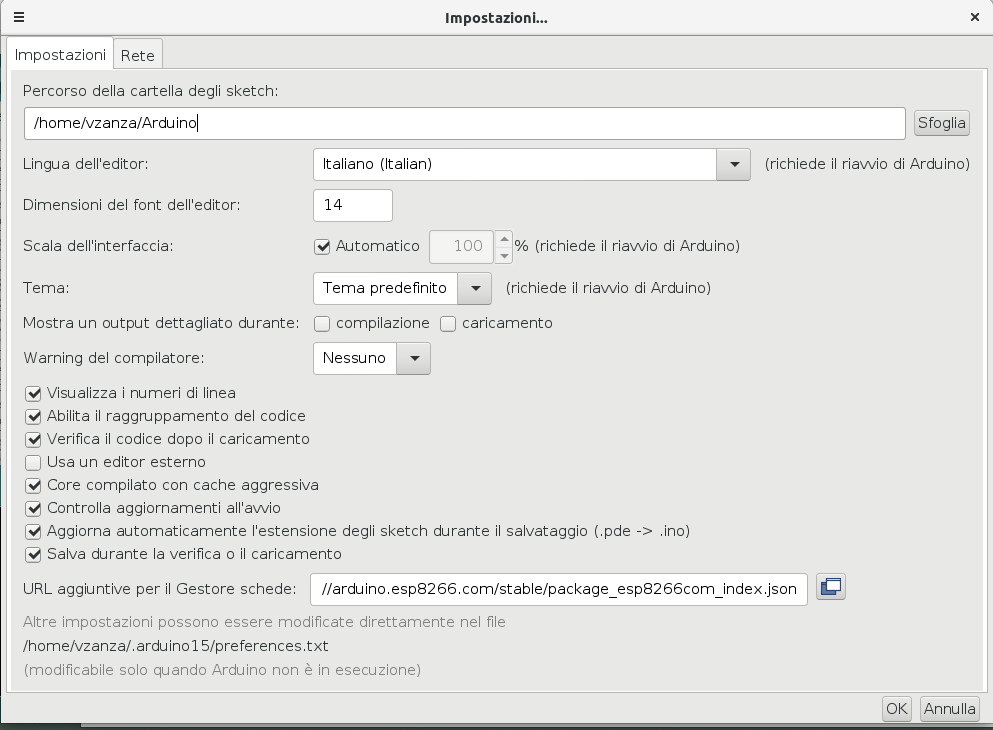This screenshot has width=993, height=730.
Task: Disable Controlla aggiornamenti all'avvio checkbox
Action: click(x=33, y=508)
